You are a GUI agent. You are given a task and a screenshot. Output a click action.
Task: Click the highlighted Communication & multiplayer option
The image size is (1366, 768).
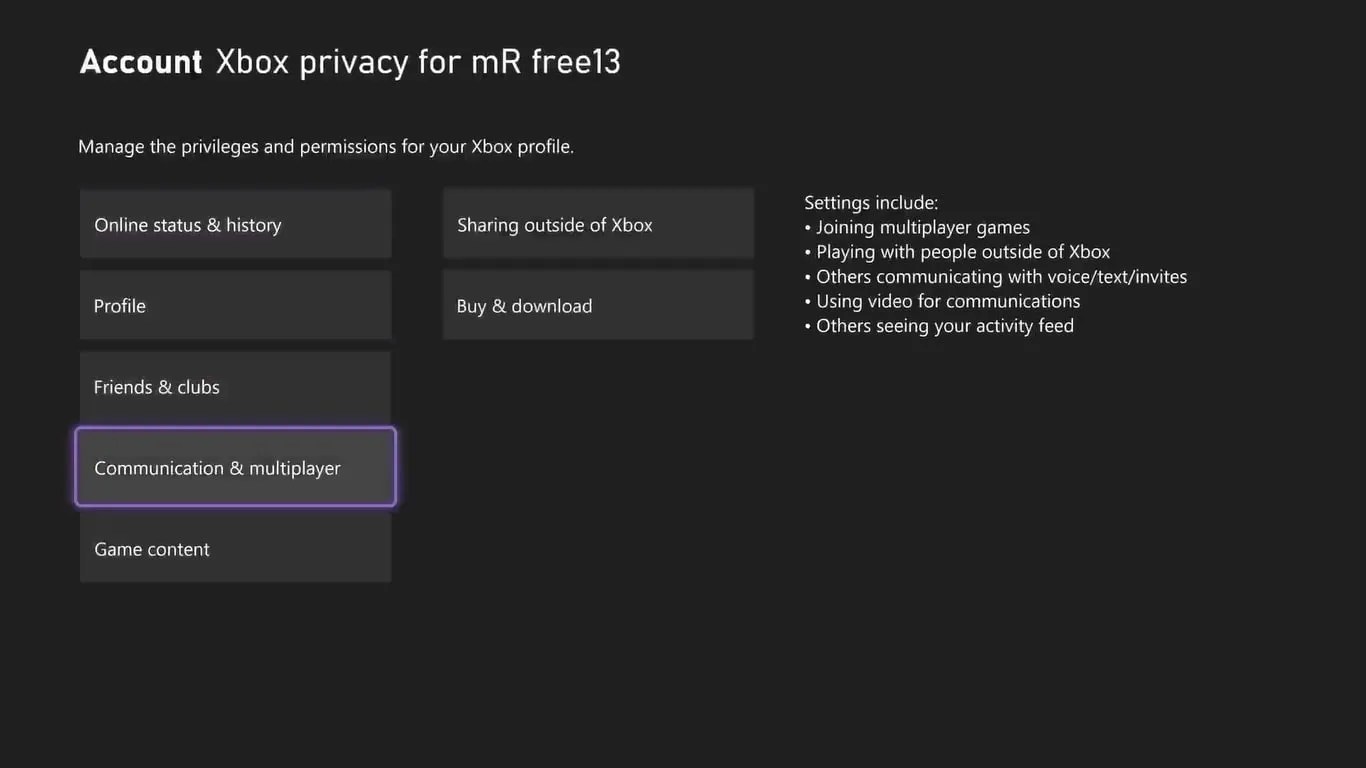(x=235, y=467)
